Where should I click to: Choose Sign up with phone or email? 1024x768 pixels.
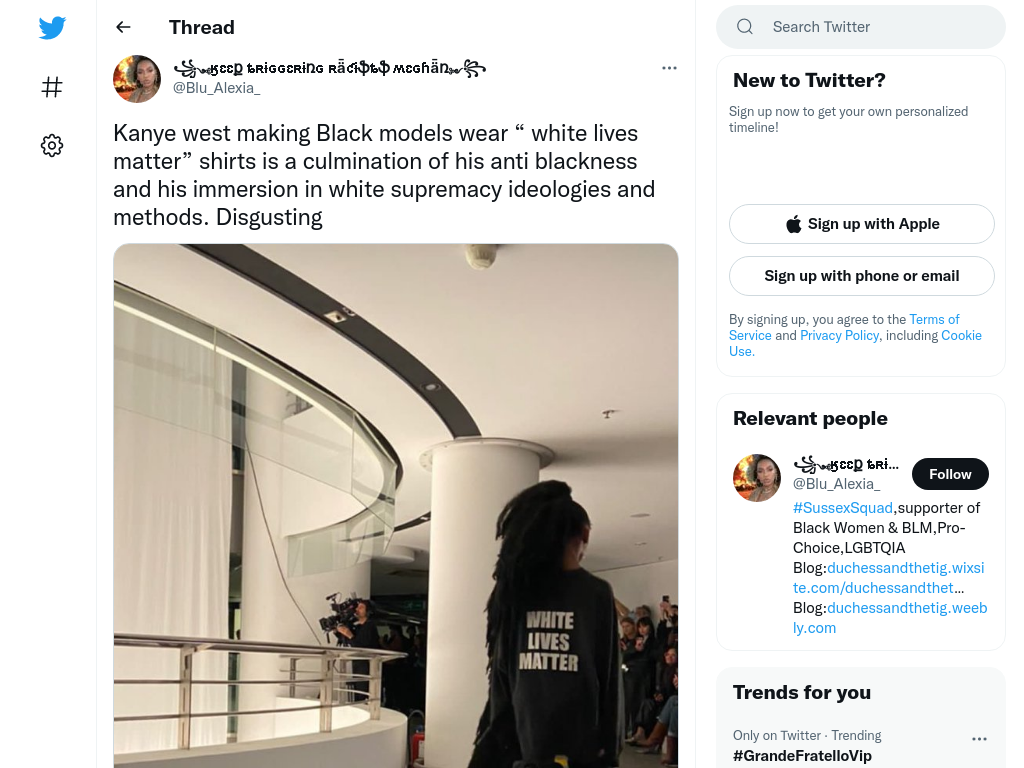[x=861, y=276]
